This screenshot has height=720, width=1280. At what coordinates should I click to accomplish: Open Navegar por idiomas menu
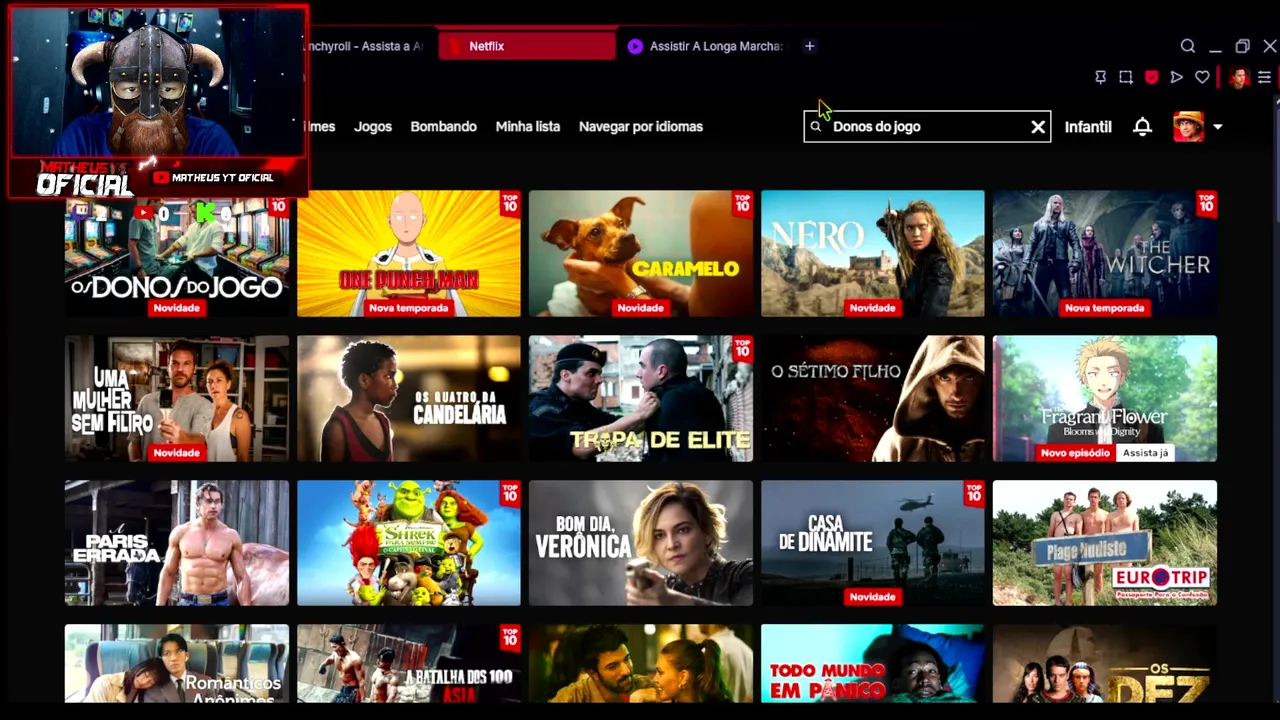pos(641,127)
